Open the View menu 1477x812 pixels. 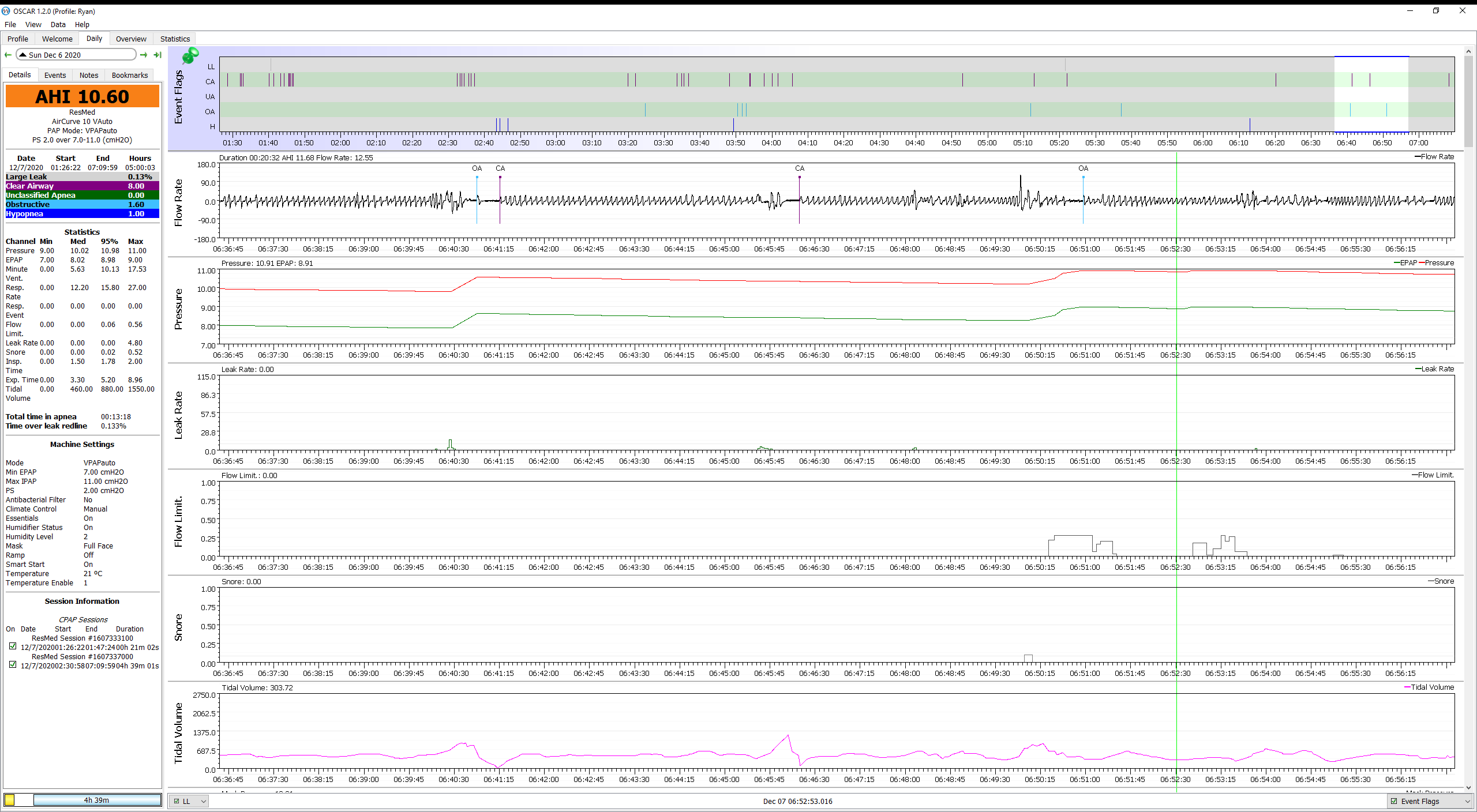[x=33, y=25]
